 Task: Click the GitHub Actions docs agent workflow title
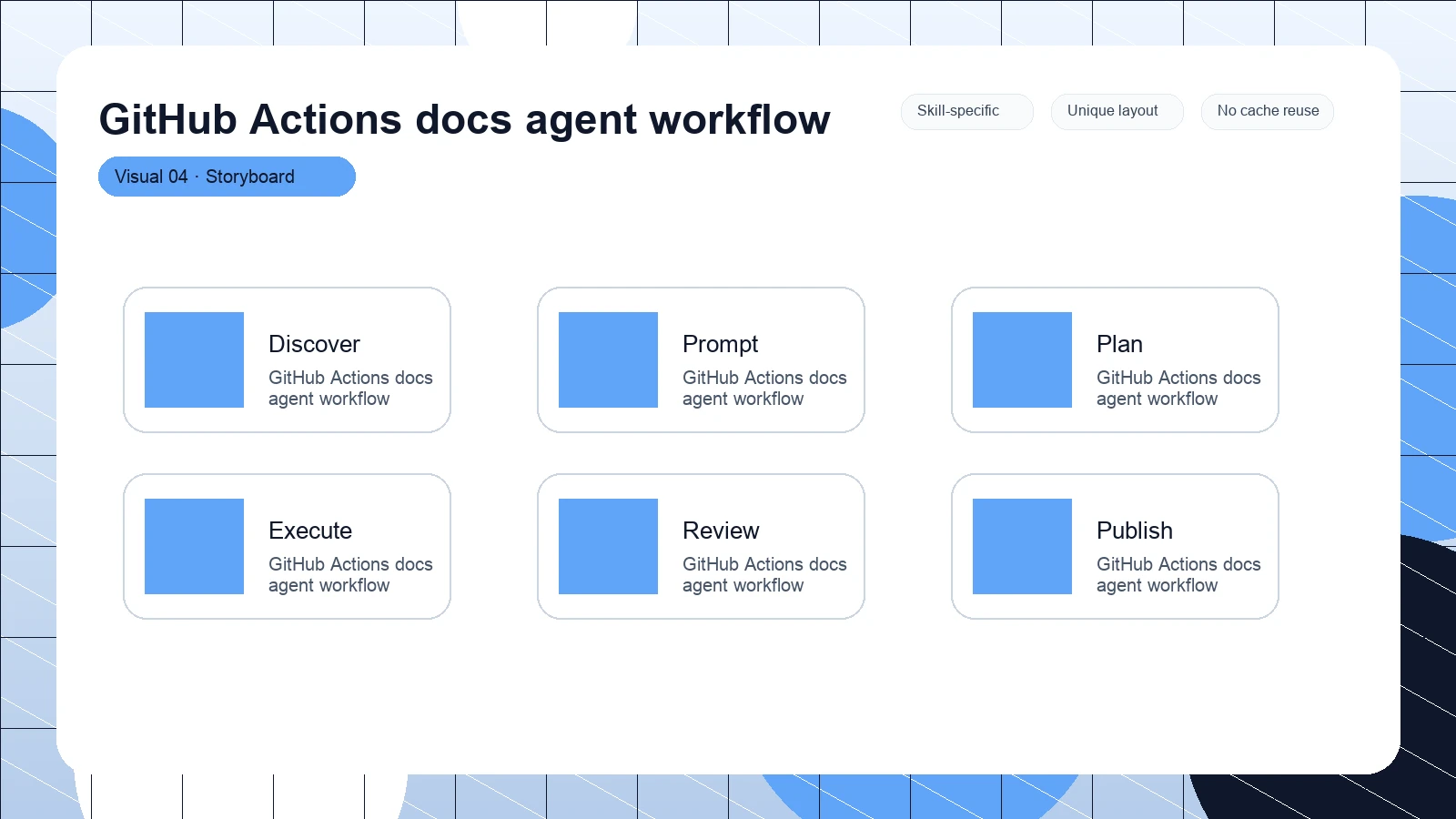point(464,119)
